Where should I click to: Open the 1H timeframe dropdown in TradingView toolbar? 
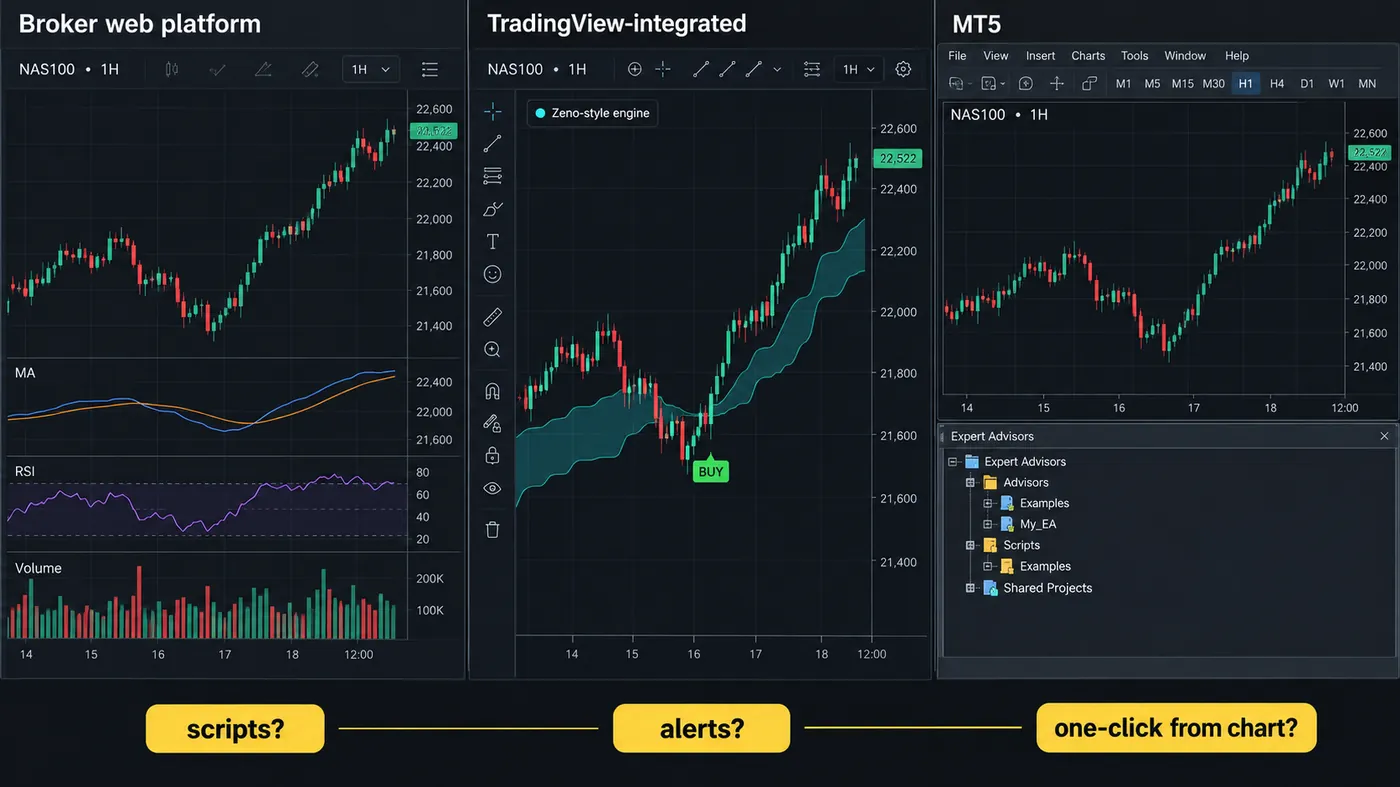858,69
